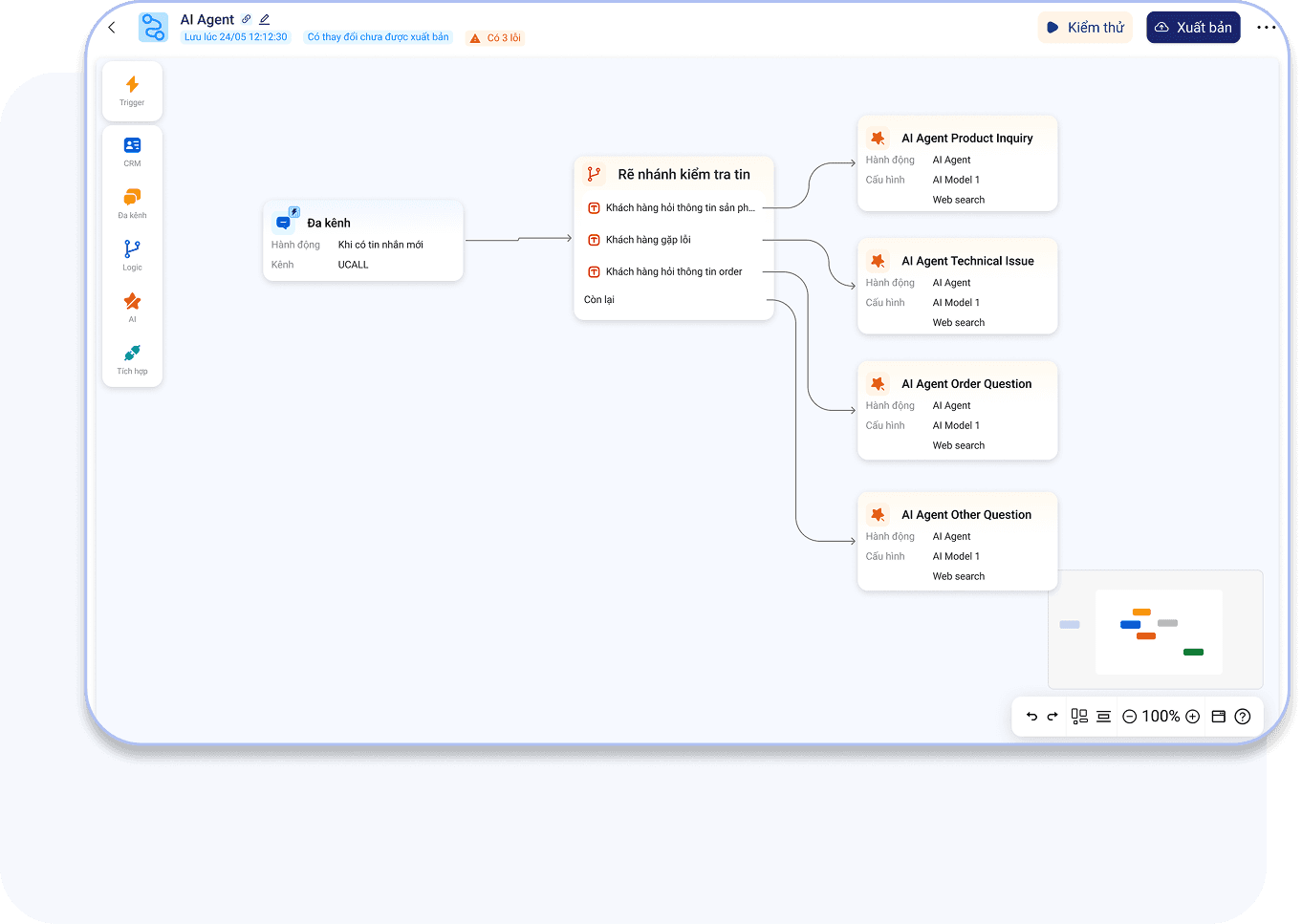Click Xuất bản publish button
Screen dimensions: 1302x924
coord(1193,28)
